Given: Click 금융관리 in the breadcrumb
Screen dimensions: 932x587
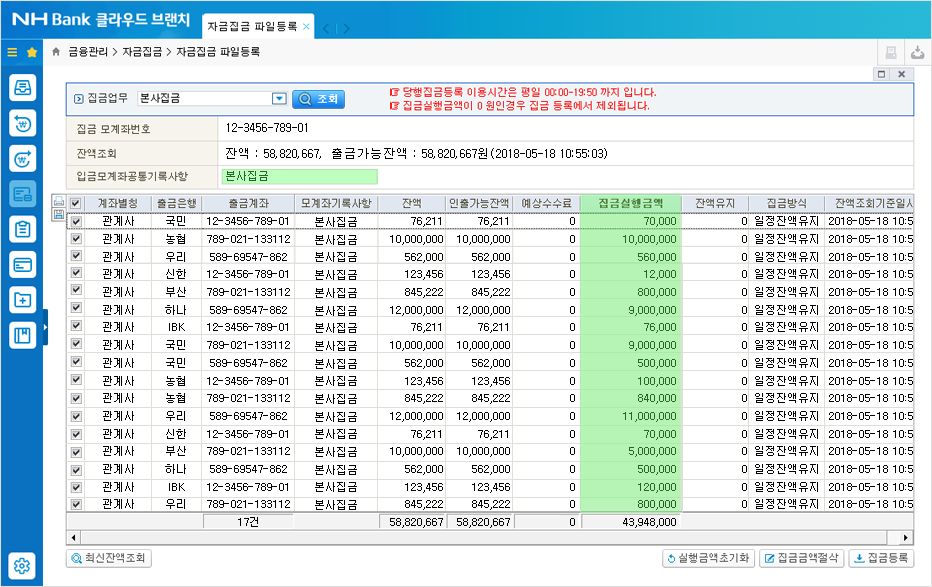Looking at the screenshot, I should [87, 52].
